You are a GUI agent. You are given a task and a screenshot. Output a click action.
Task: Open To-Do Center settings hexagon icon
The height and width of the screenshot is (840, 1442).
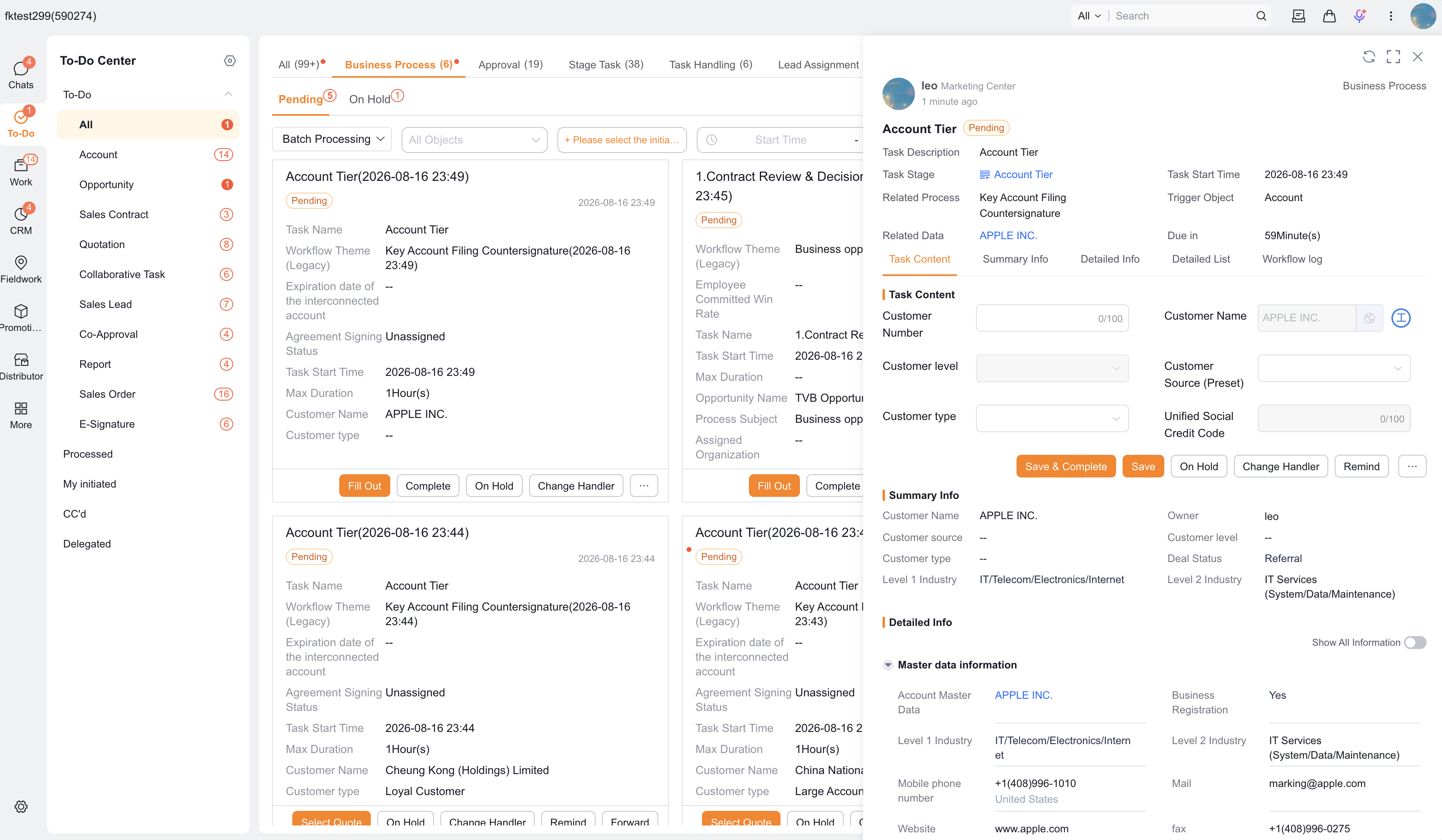[230, 61]
